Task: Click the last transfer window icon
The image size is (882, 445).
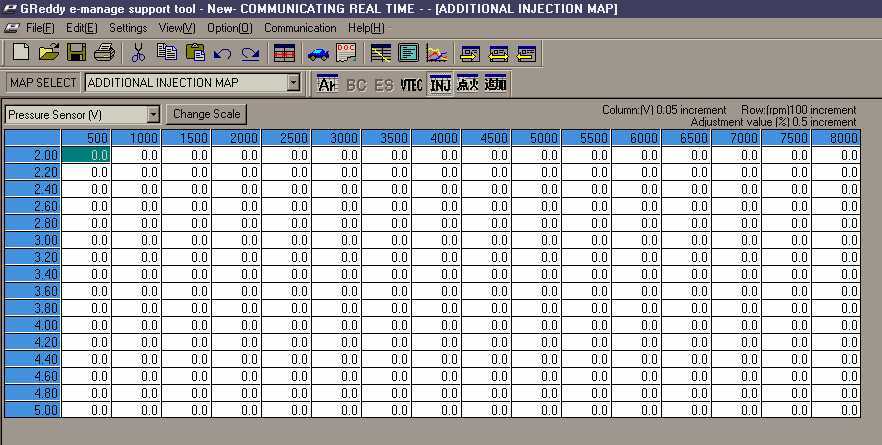Action: tap(526, 53)
